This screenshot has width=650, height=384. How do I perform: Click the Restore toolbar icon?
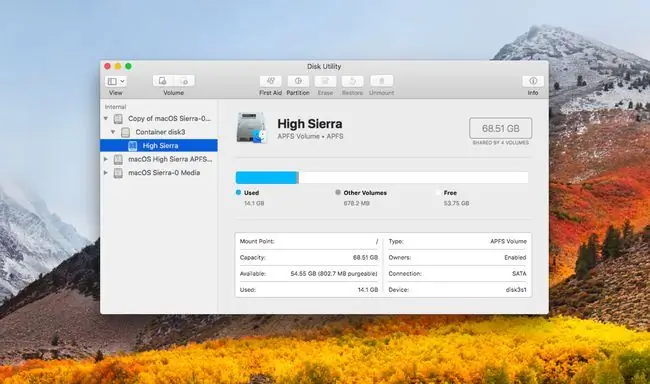click(352, 81)
